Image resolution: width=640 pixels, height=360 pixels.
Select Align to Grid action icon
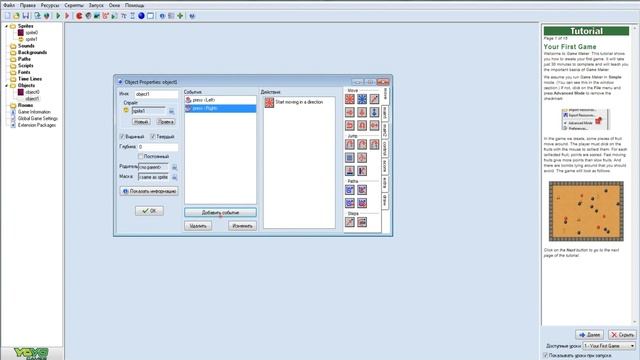tap(350, 158)
